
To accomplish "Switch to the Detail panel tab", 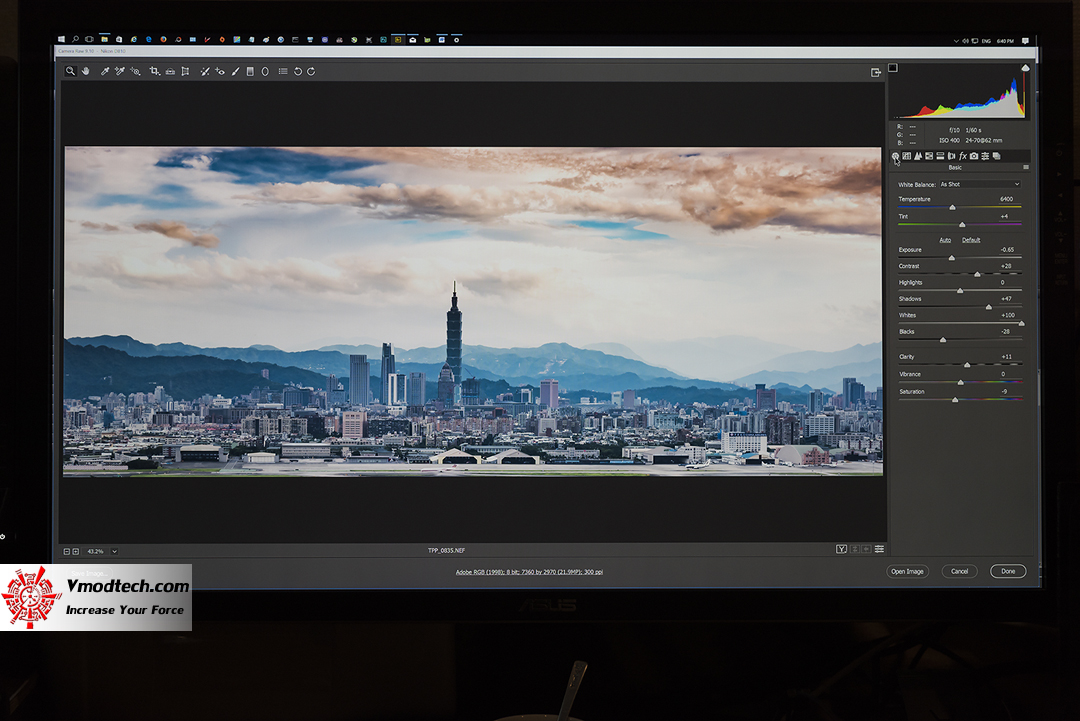I will [x=918, y=156].
